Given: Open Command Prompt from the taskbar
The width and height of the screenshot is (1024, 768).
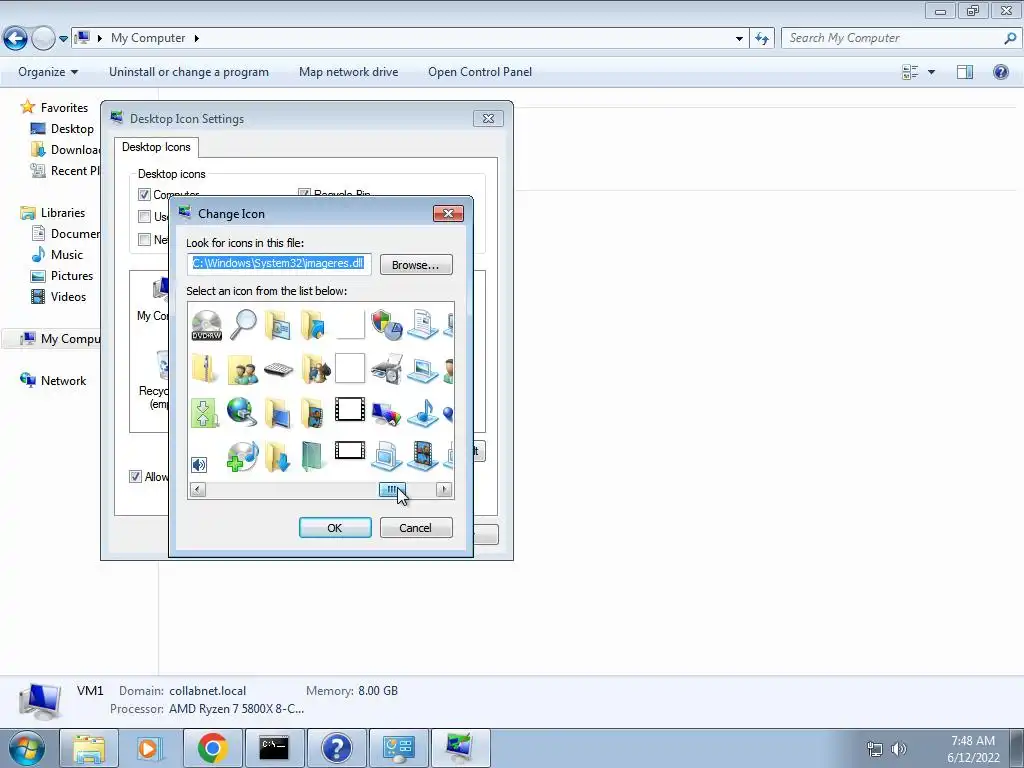Looking at the screenshot, I should coord(274,748).
